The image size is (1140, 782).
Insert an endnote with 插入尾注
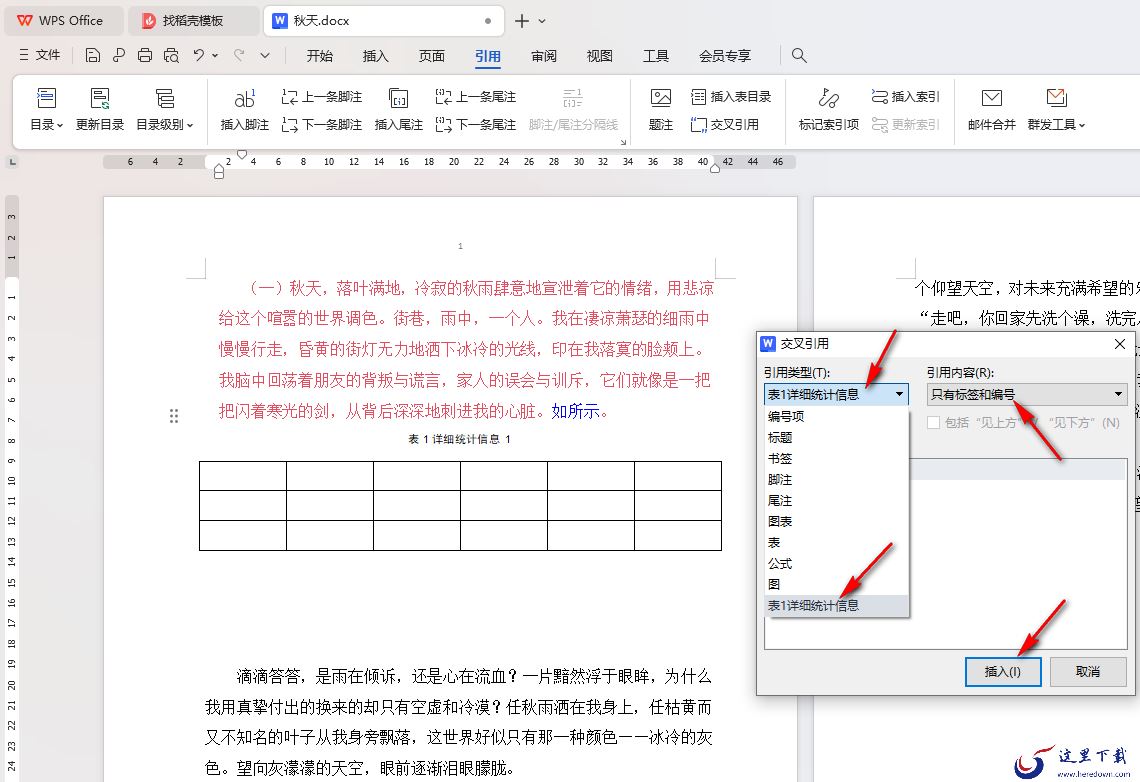point(398,109)
